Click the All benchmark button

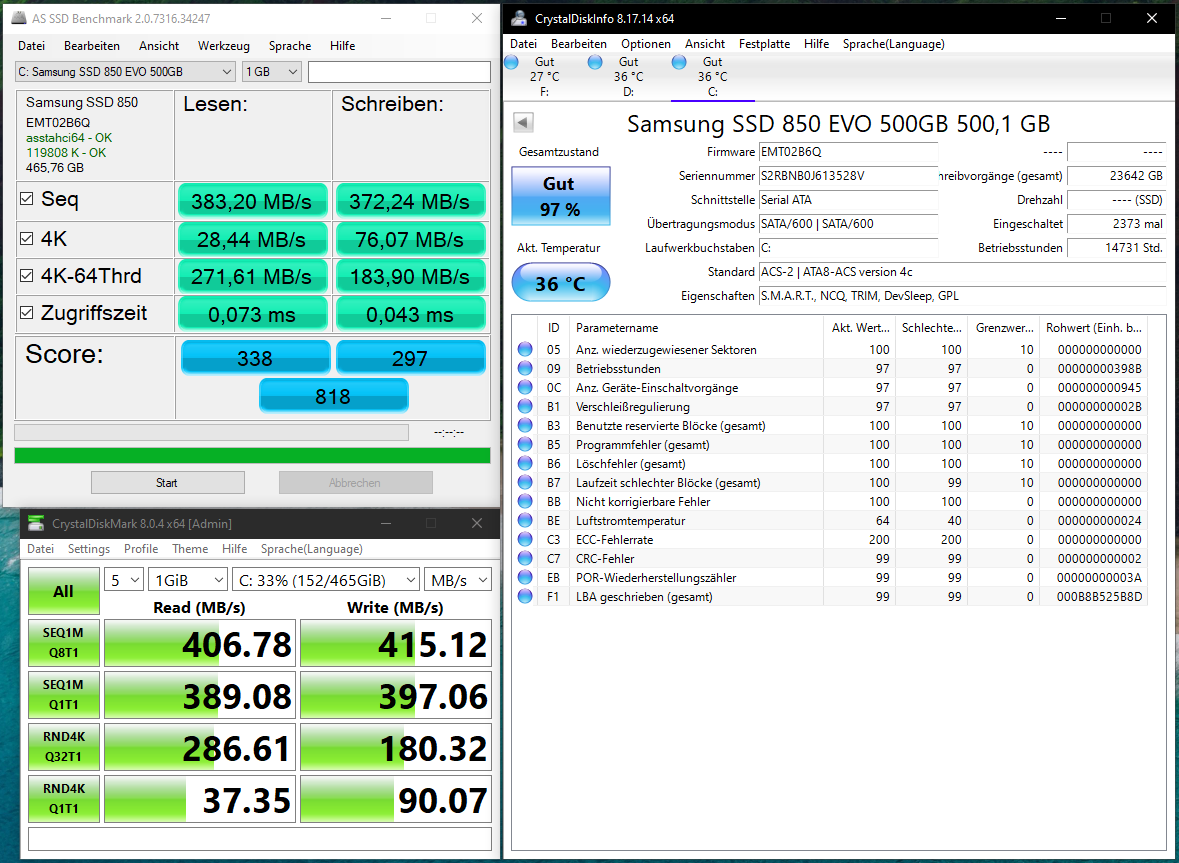[64, 591]
